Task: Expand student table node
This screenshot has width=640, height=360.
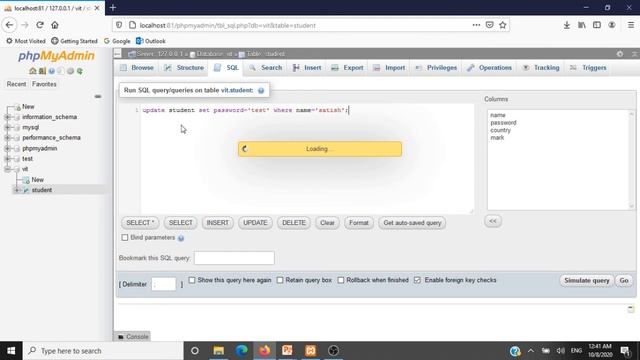Action: tap(17, 190)
